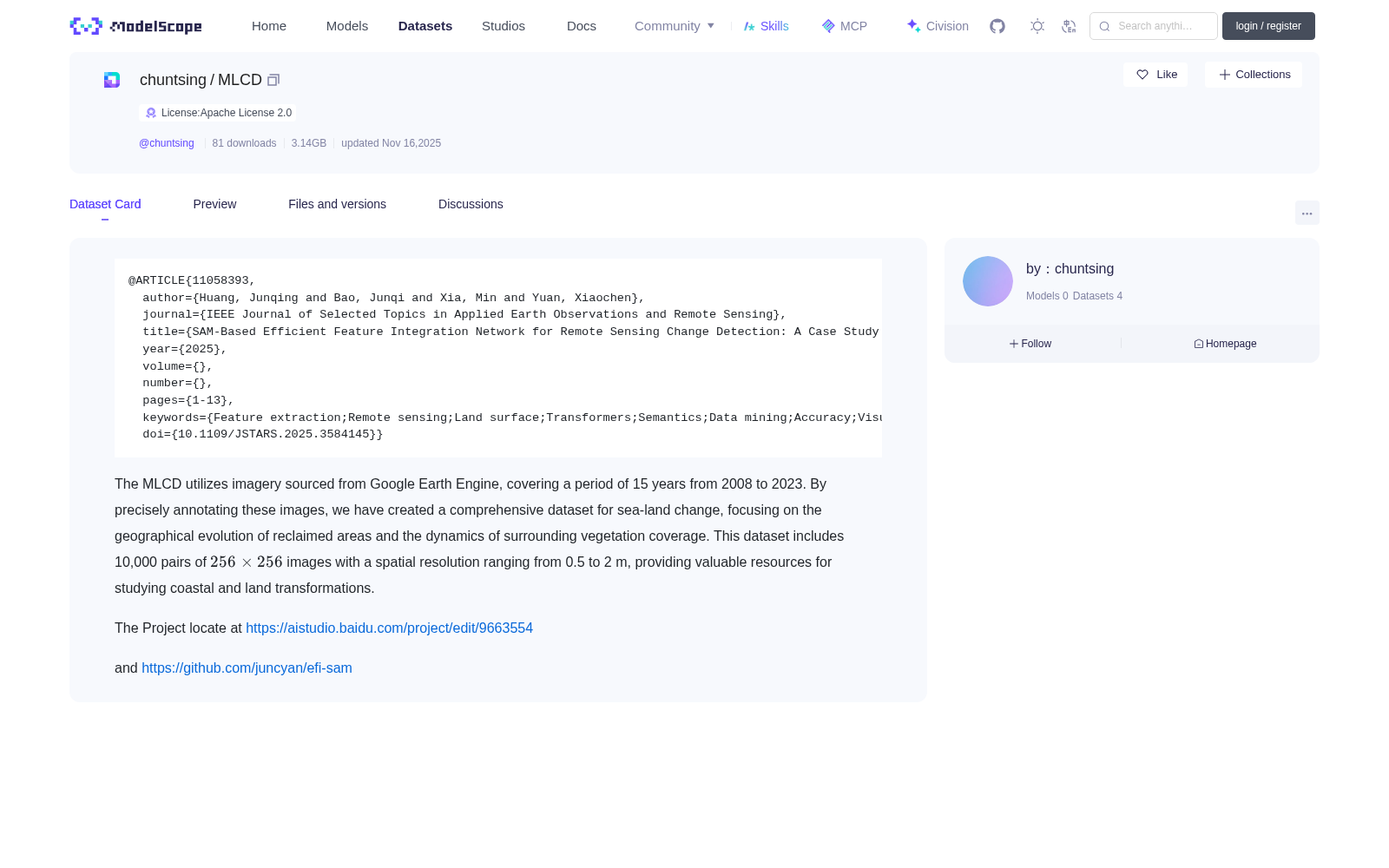Click the 'by：chuntsing' author name

click(1070, 269)
